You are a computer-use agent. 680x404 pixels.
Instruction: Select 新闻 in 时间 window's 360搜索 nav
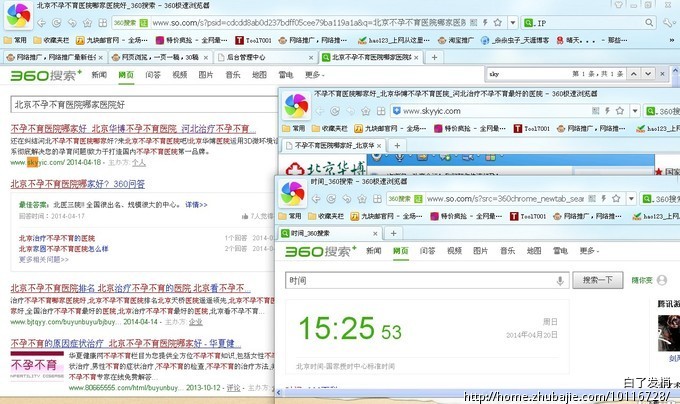click(x=373, y=251)
